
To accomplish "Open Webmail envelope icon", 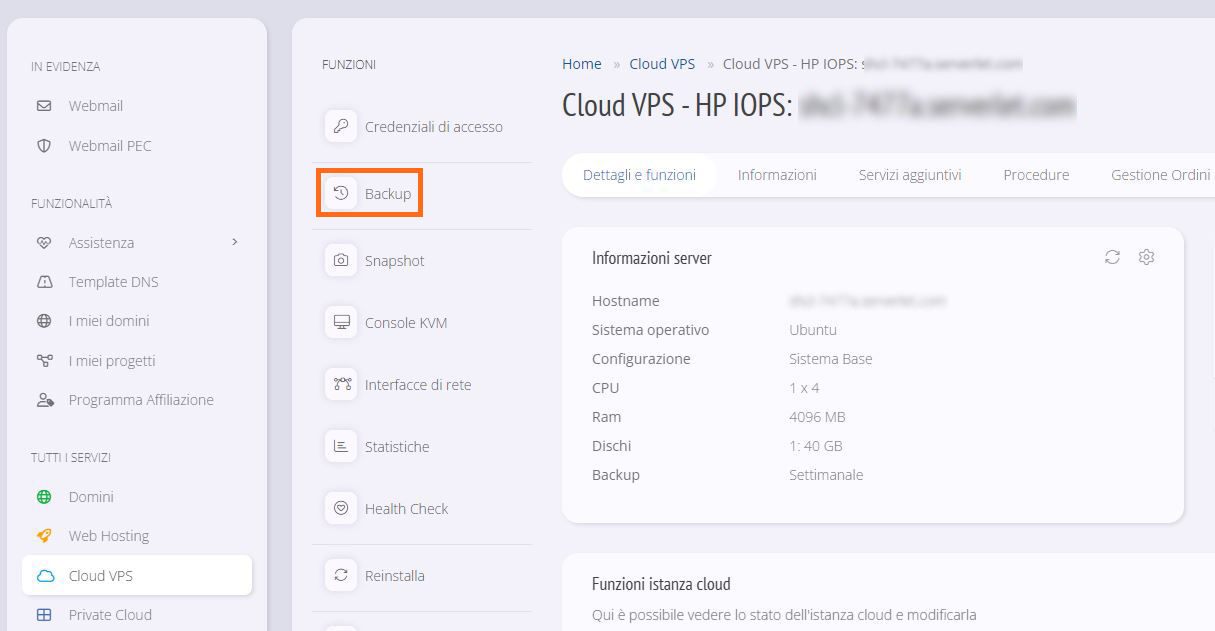I will tap(44, 106).
